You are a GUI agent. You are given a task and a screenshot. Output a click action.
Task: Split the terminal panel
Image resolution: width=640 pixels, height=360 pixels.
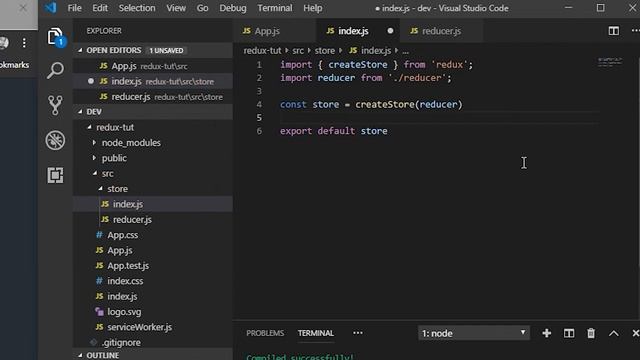(569, 333)
